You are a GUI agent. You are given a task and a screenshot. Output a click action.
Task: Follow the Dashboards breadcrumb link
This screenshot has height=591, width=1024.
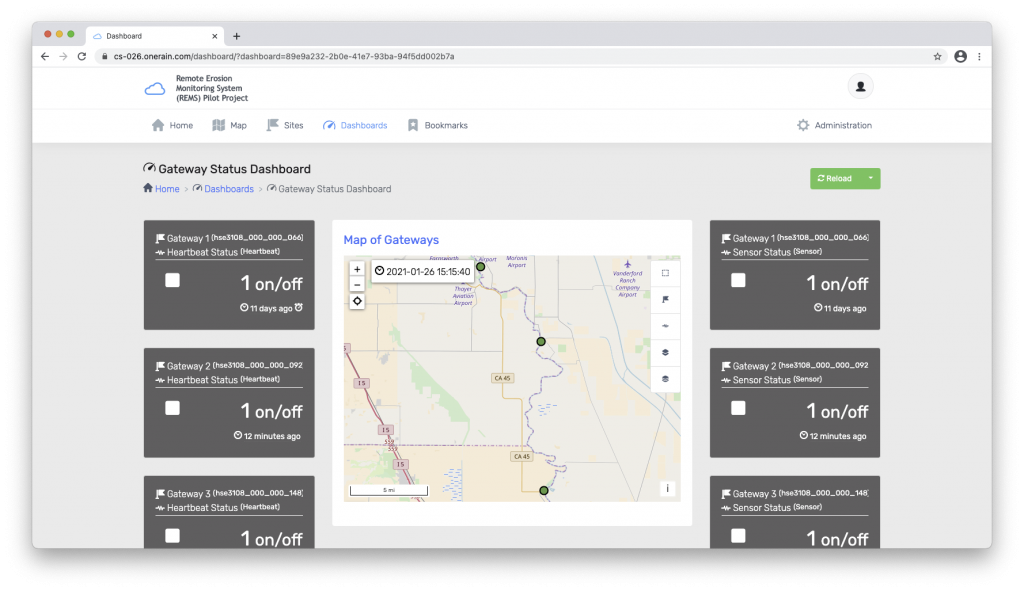click(x=229, y=189)
